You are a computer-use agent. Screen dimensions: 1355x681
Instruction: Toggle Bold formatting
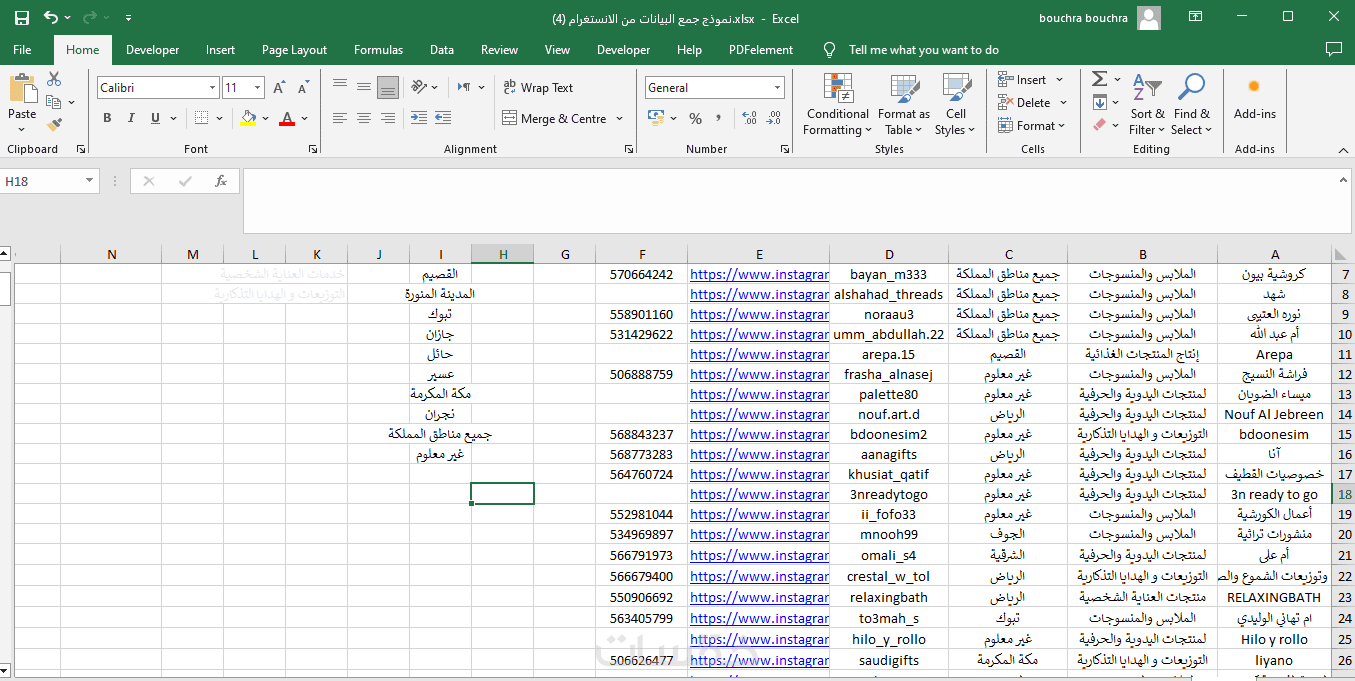pos(107,118)
